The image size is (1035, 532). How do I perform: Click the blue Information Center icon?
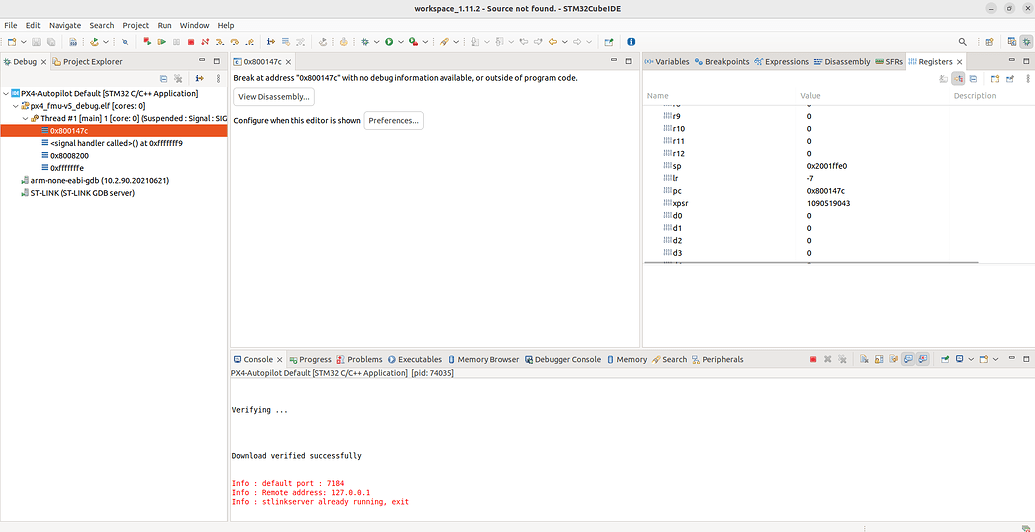pos(631,42)
